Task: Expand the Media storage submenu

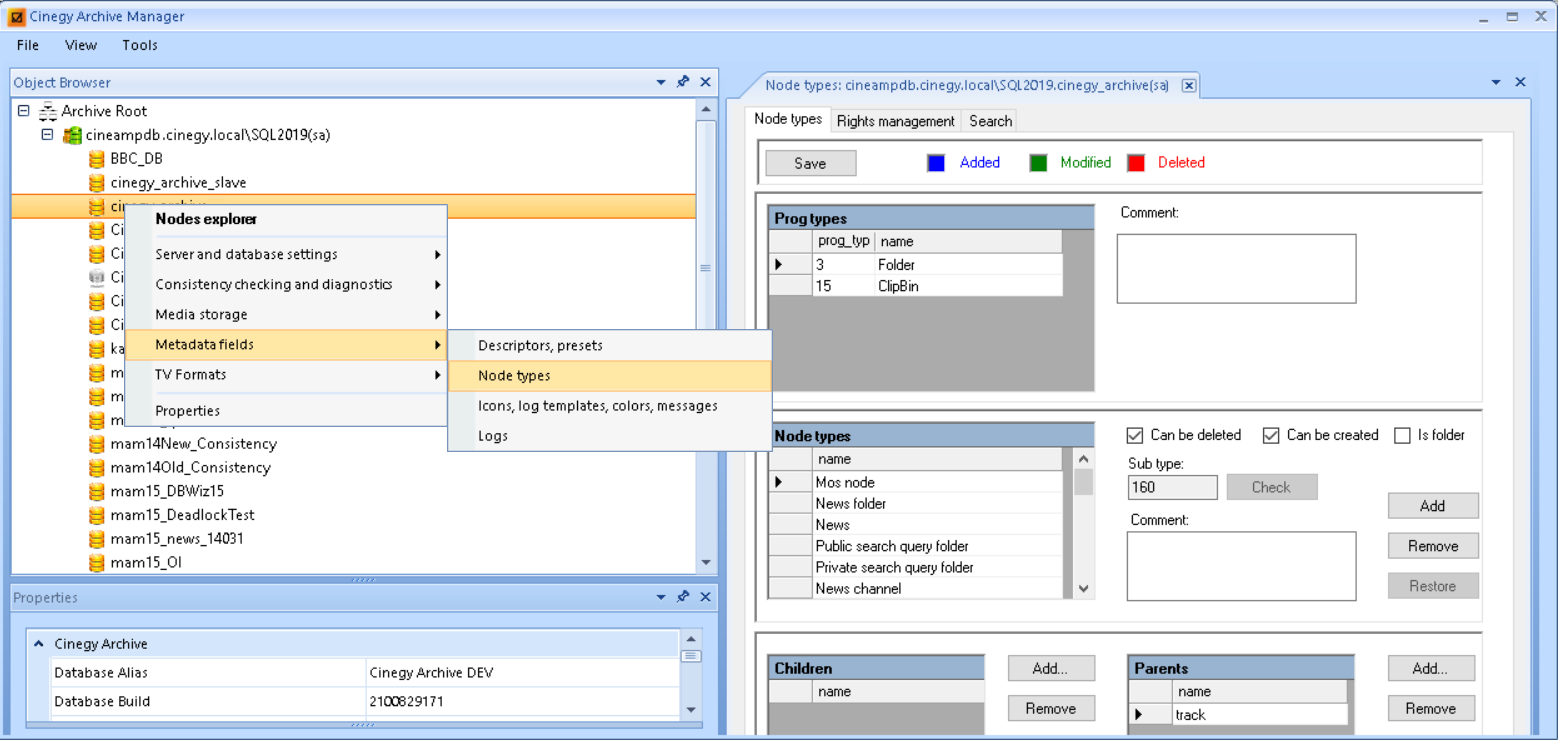Action: click(x=285, y=314)
